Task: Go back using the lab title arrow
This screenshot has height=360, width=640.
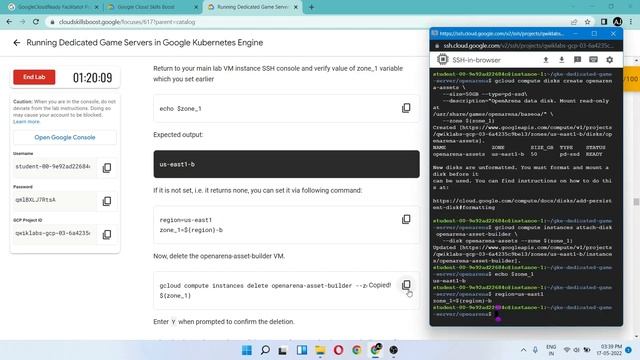Action: [16, 42]
